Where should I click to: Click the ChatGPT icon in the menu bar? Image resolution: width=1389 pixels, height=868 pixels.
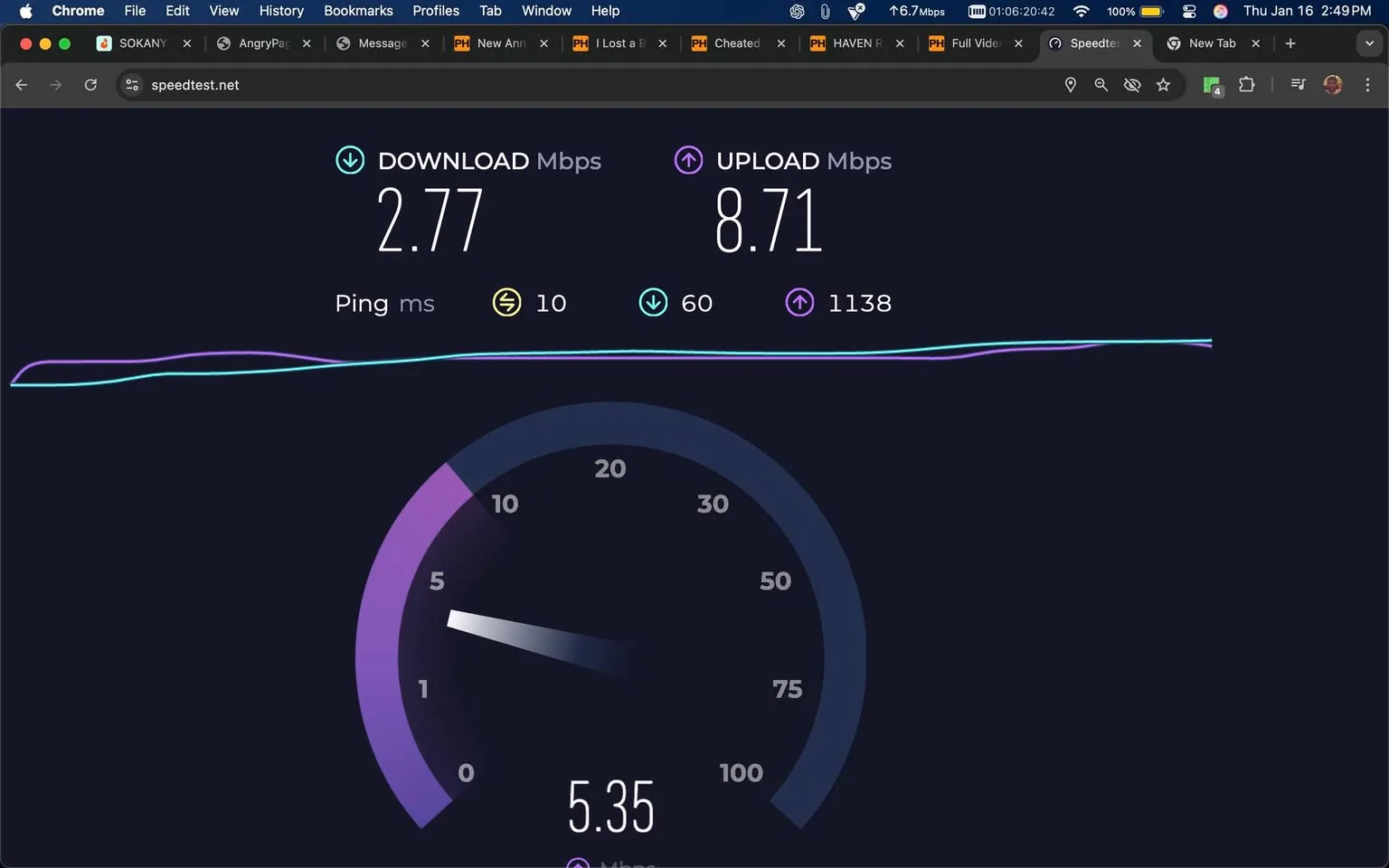[797, 12]
